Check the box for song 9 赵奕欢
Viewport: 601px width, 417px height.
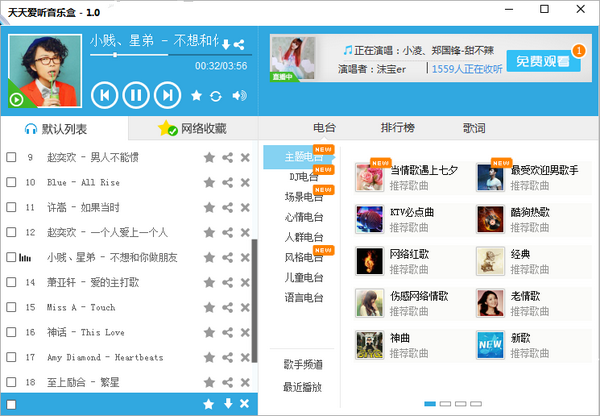(11, 157)
